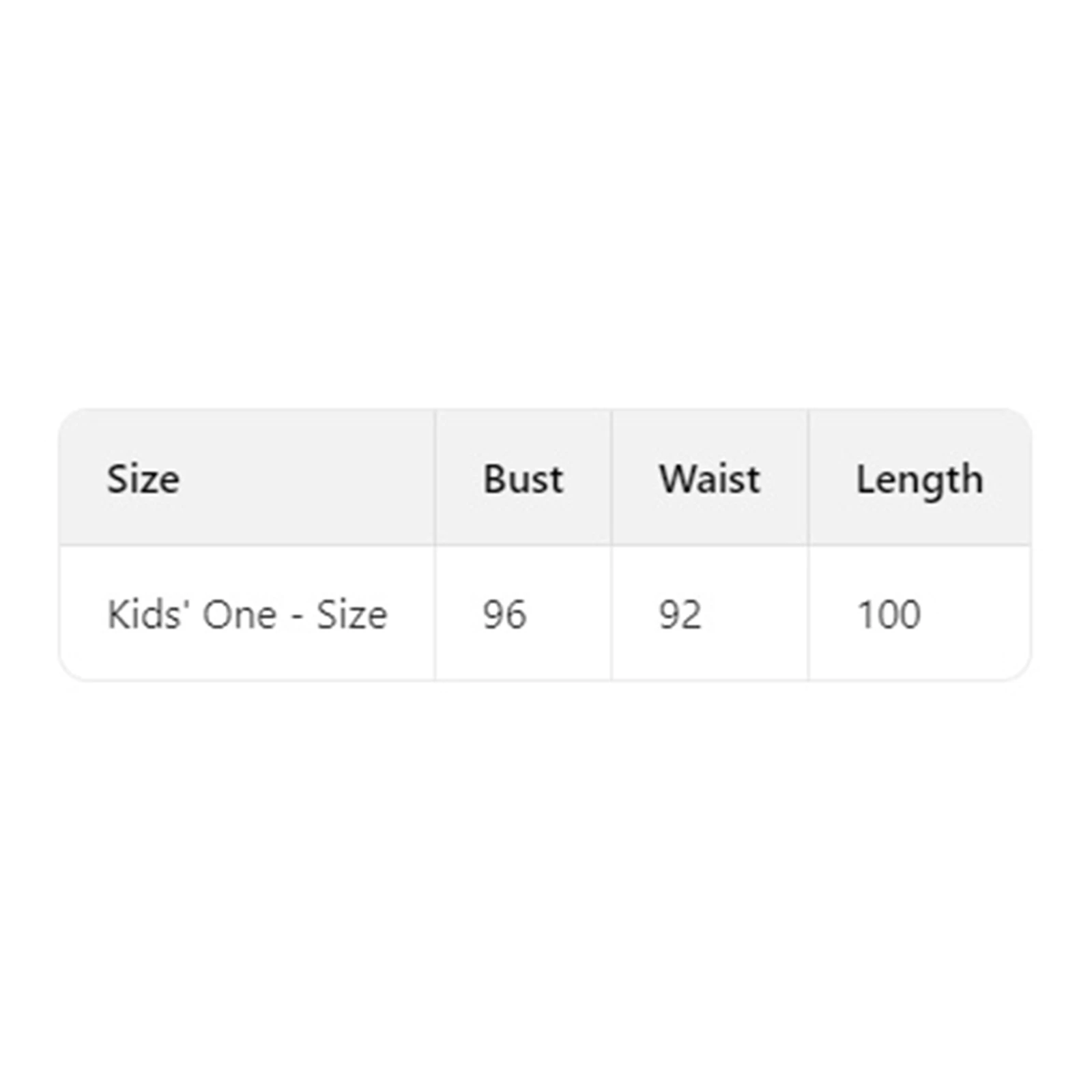Select the bust value 96
The image size is (1092, 1092).
pyautogui.click(x=504, y=614)
